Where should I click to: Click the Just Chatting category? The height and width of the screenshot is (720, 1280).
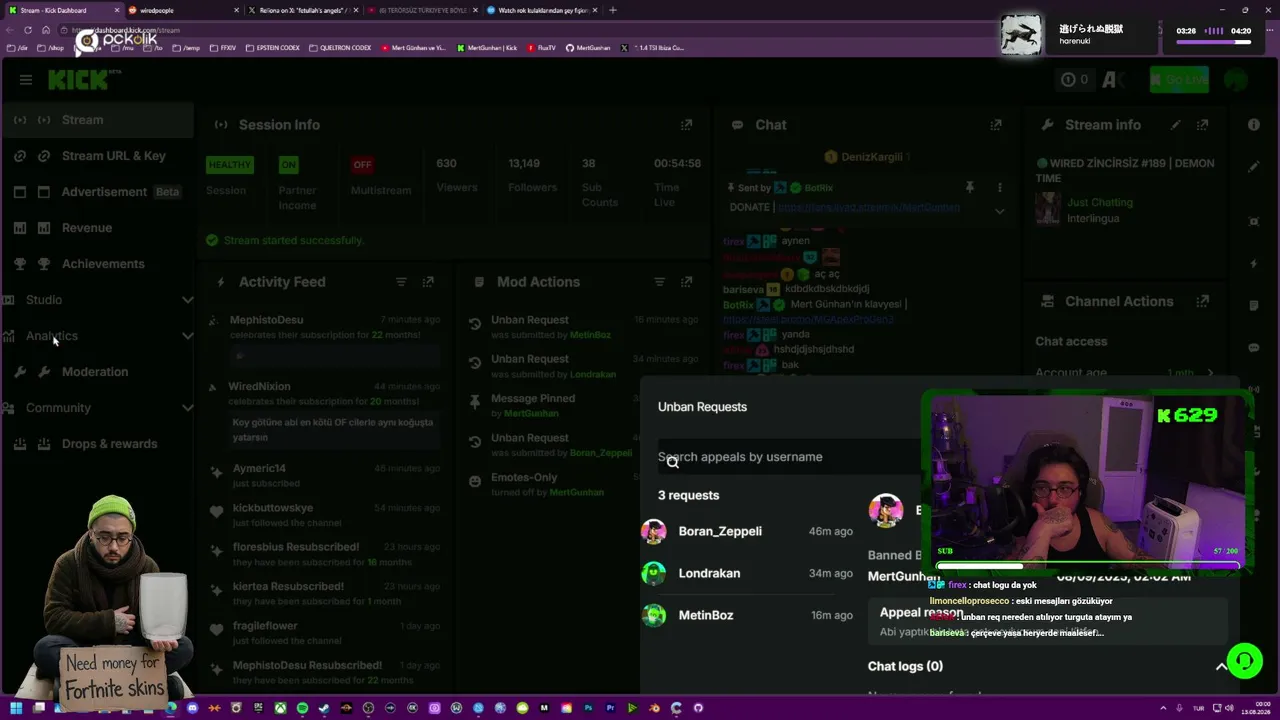point(1100,202)
